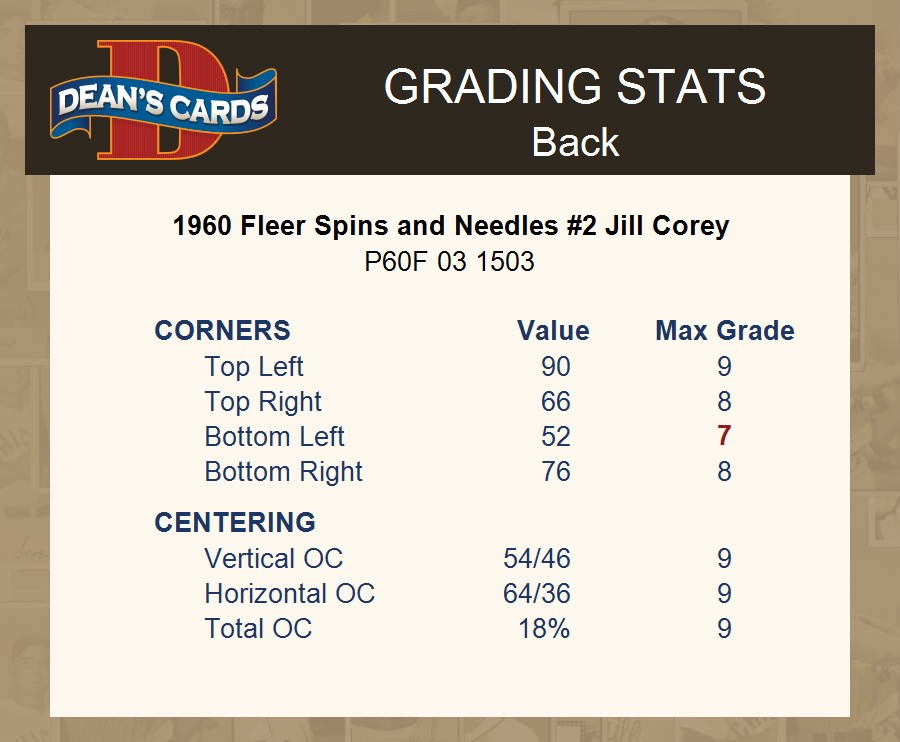Viewport: 900px width, 742px height.
Task: Click the CORNERS section heading
Action: point(222,331)
